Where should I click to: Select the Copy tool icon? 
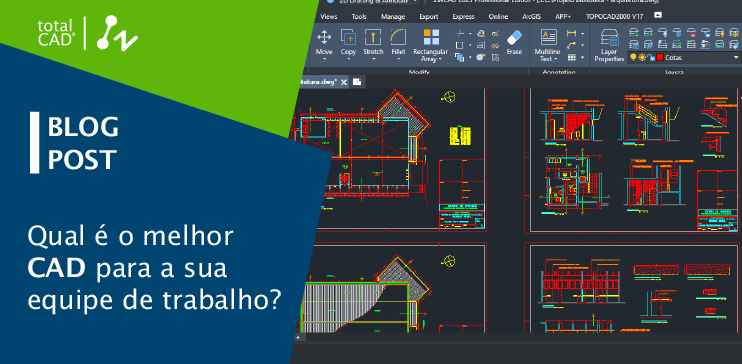pos(348,37)
